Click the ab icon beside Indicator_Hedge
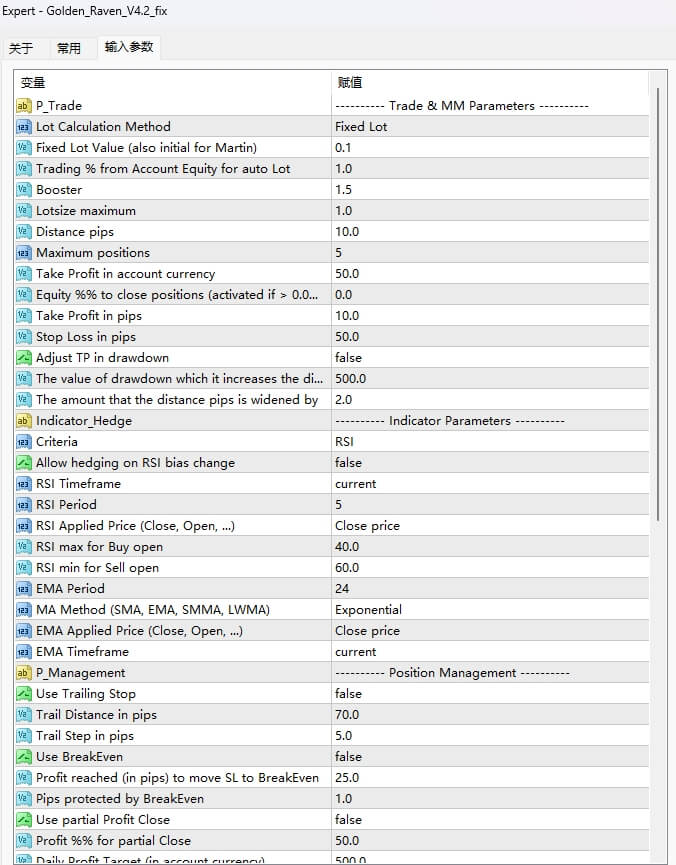The height and width of the screenshot is (865, 676). coord(22,421)
